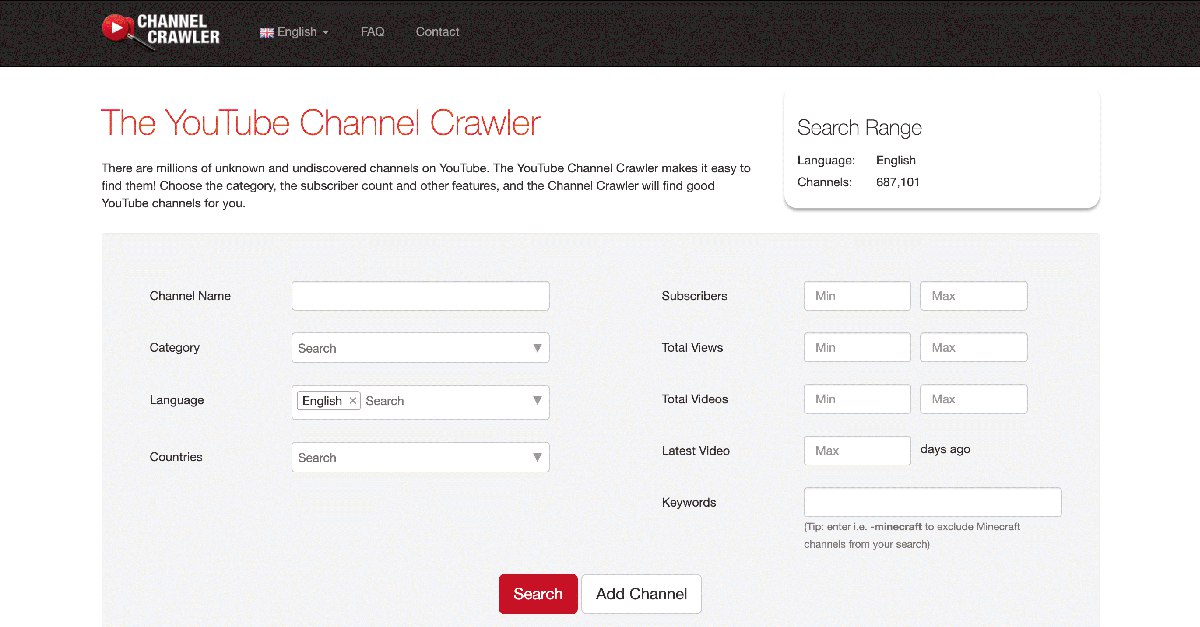Click the YouTube Channel Crawler heading

pos(321,123)
